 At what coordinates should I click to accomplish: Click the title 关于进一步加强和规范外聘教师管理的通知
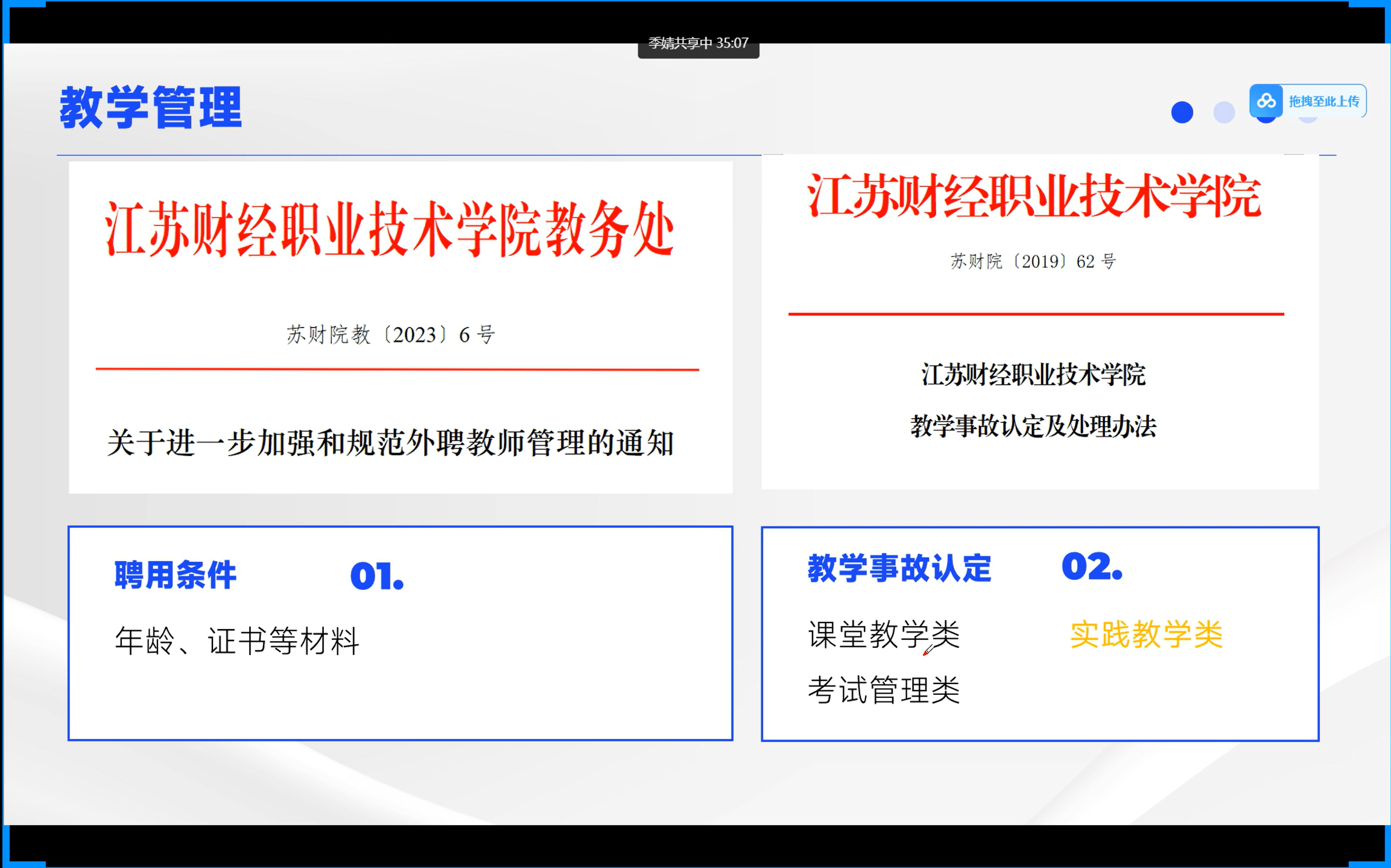click(x=390, y=443)
